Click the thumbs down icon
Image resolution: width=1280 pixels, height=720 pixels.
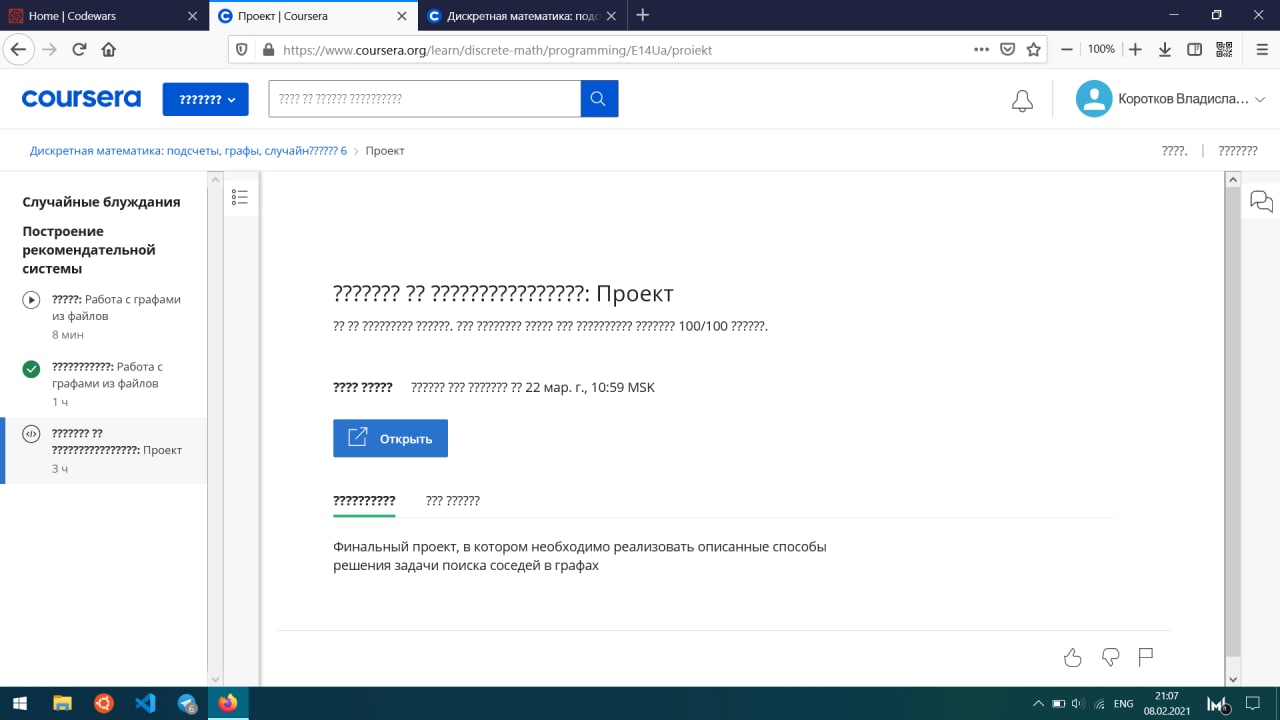(x=1110, y=657)
